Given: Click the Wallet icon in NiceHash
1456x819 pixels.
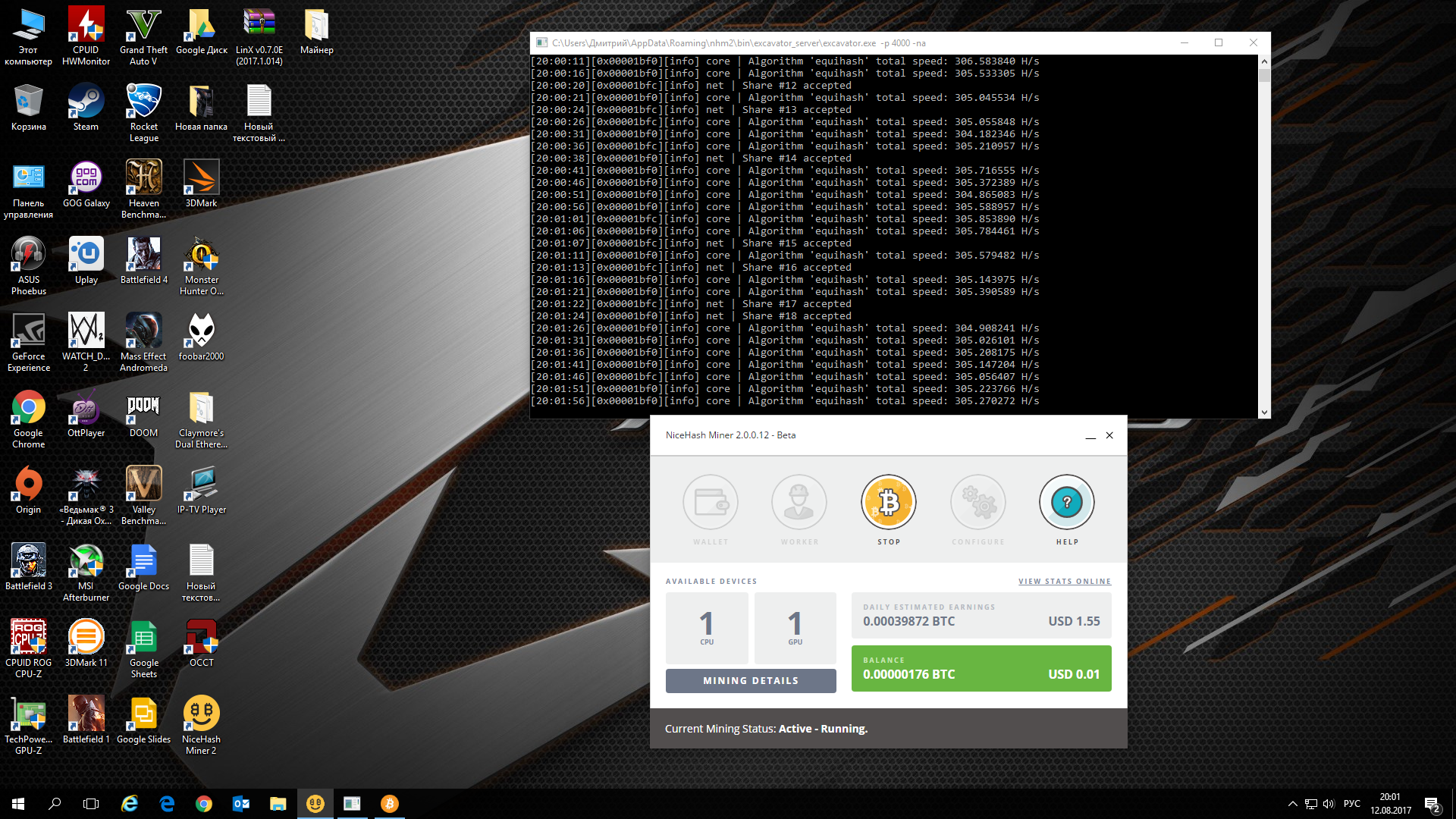Looking at the screenshot, I should (711, 502).
